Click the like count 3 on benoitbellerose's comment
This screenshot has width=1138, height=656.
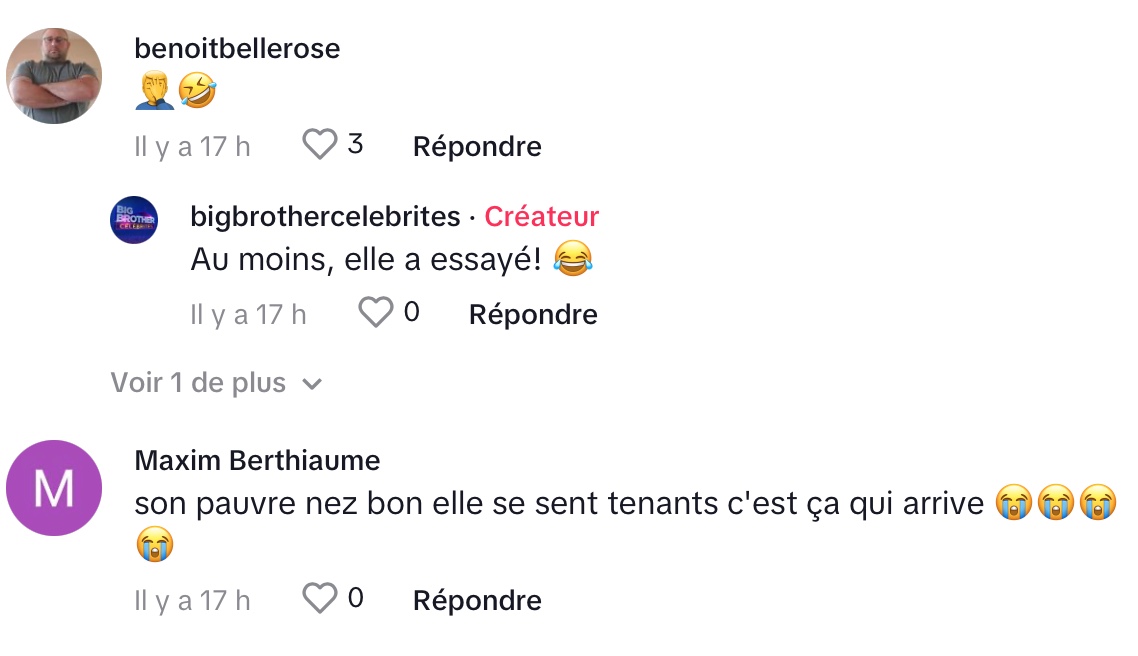click(355, 144)
